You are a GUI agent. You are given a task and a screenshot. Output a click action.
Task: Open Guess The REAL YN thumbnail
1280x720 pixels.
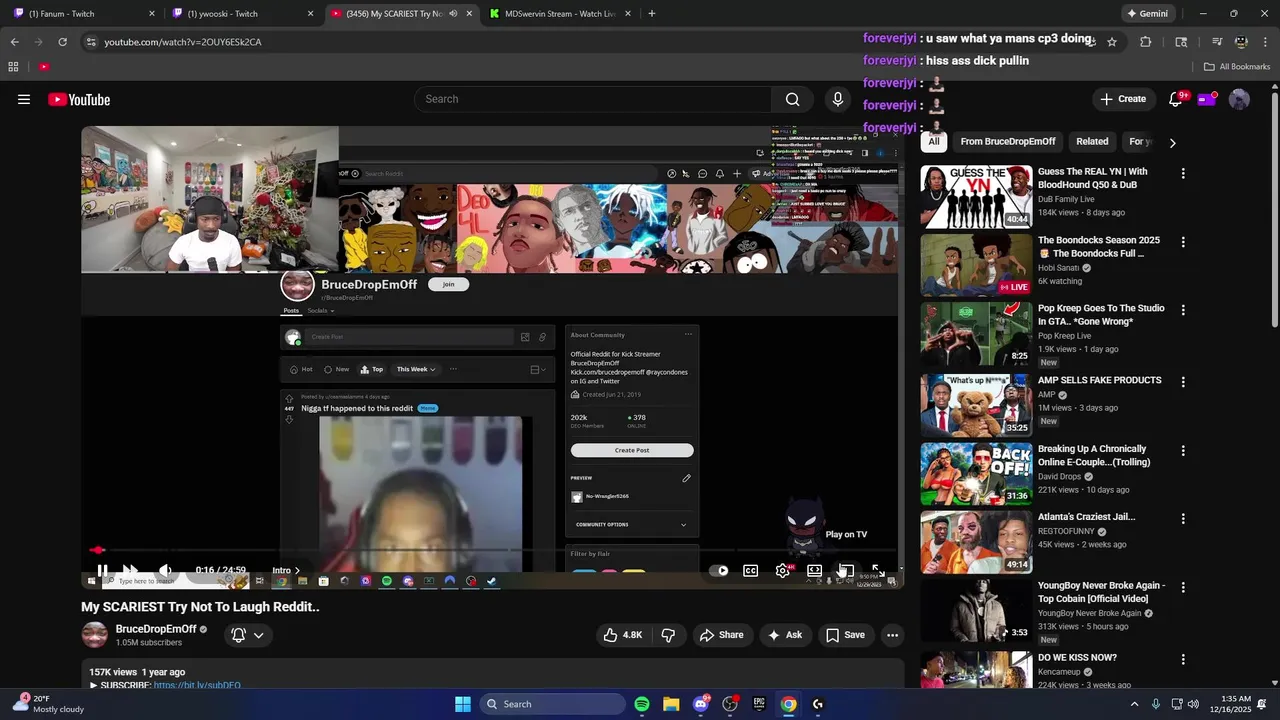tap(976, 197)
